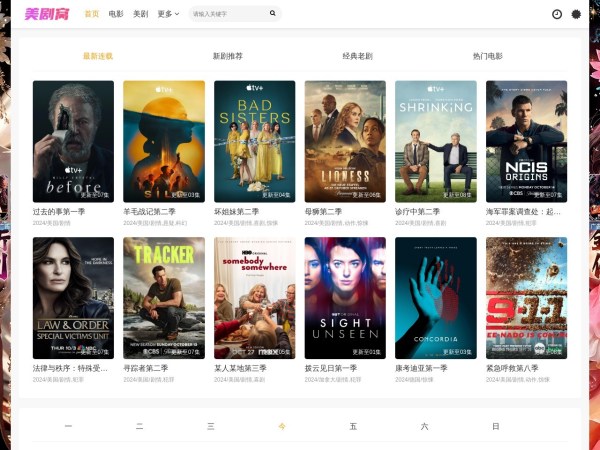
Task: Expand the 更多 dropdown menu
Action: coord(168,14)
